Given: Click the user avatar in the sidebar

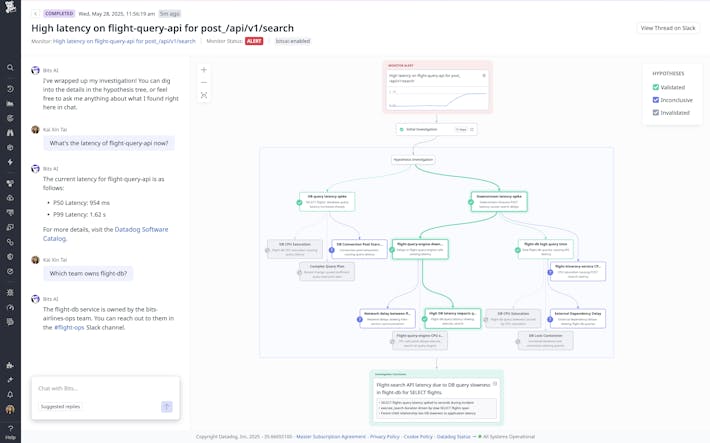Looking at the screenshot, I should pos(10,410).
